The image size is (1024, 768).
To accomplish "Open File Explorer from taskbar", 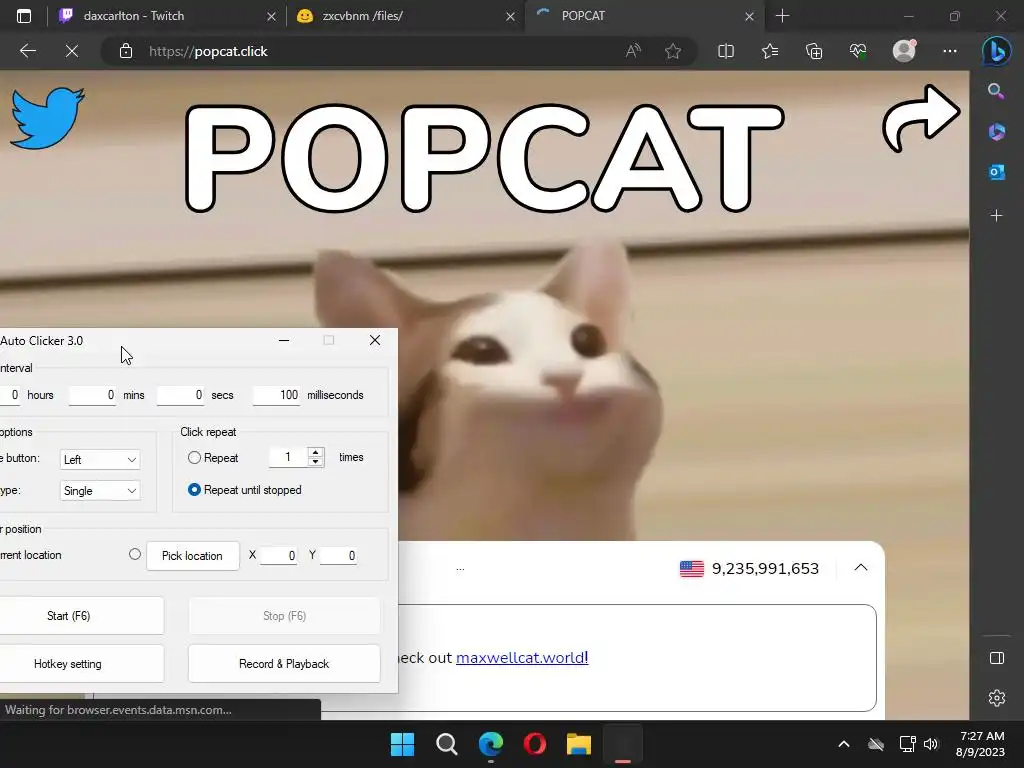I will point(579,744).
